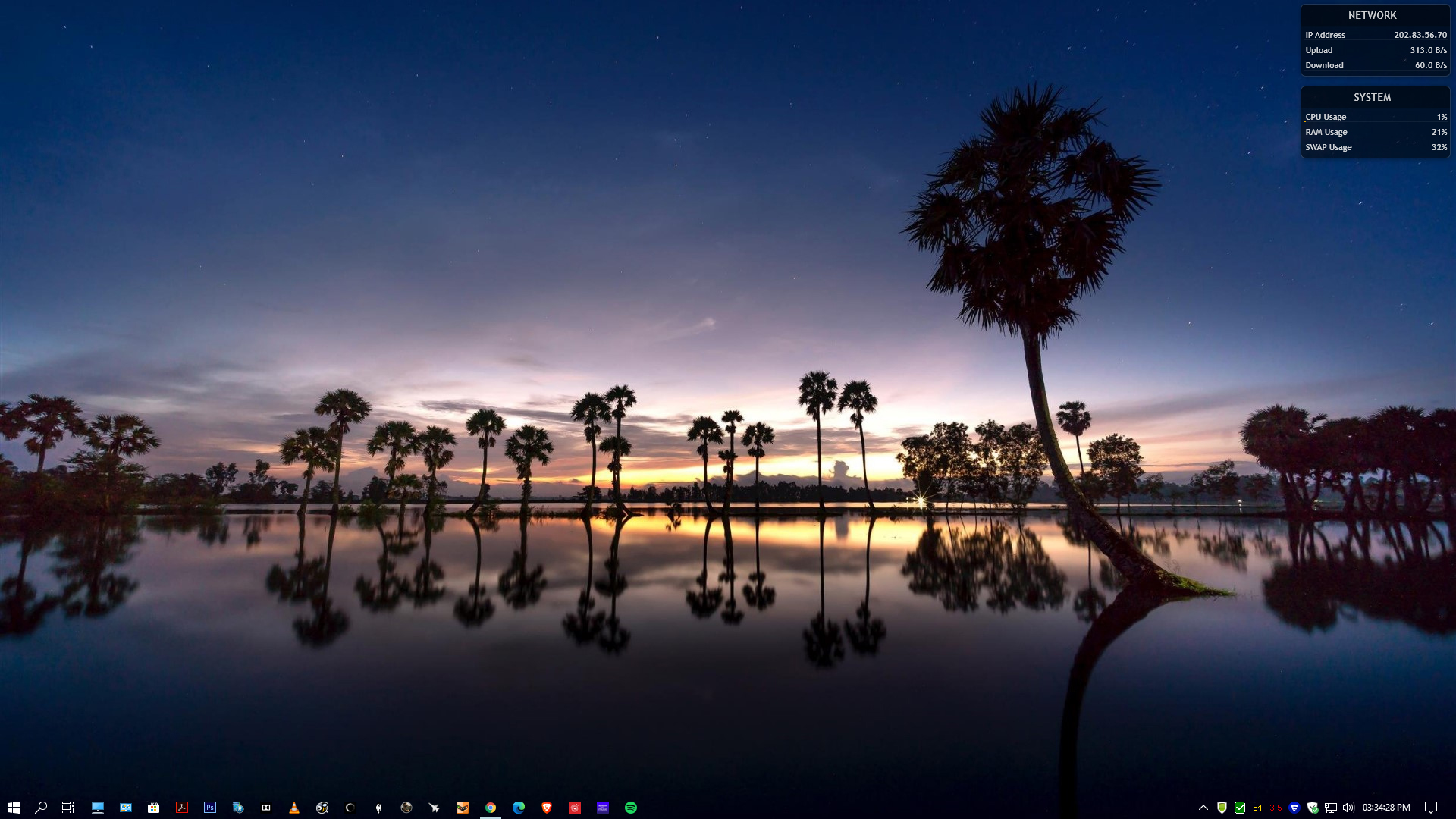Image resolution: width=1456 pixels, height=819 pixels.
Task: Open network connection tray icon
Action: click(x=1331, y=808)
